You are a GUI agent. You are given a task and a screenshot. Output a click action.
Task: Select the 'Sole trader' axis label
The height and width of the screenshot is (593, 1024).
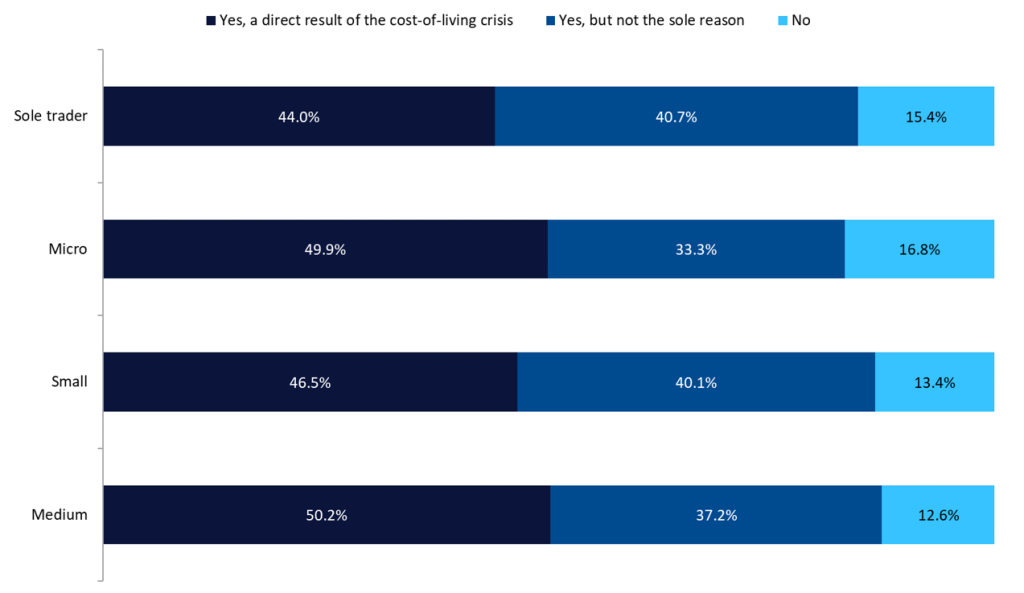(51, 116)
